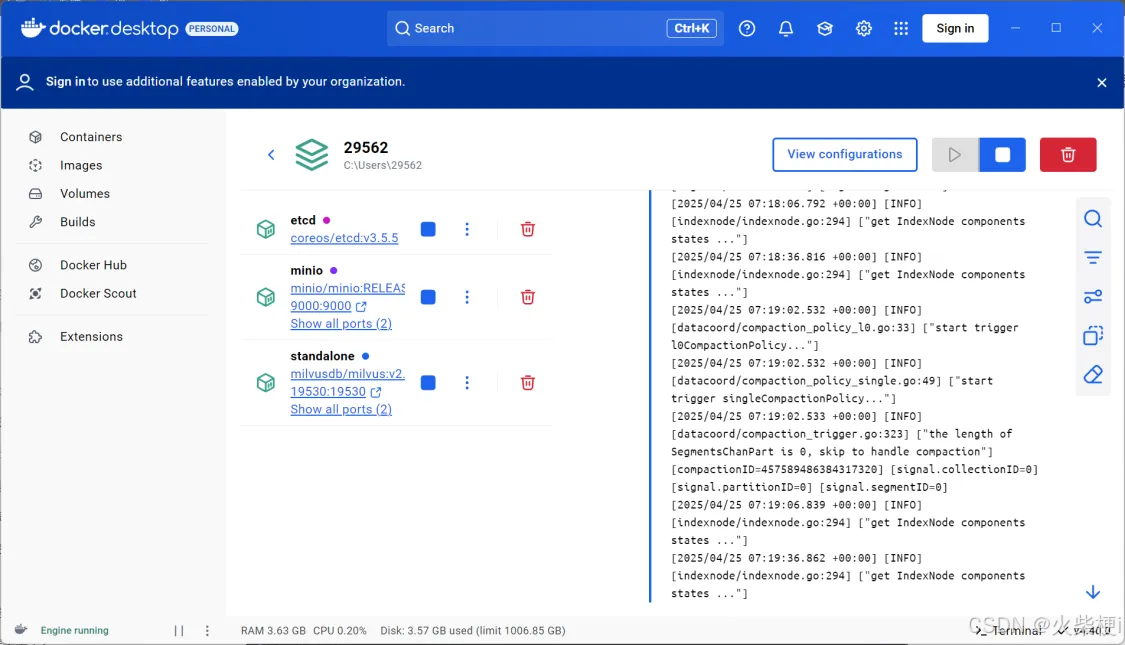Open the minio port 9000:9000 link
Screen dimensions: 1125x645
321,306
